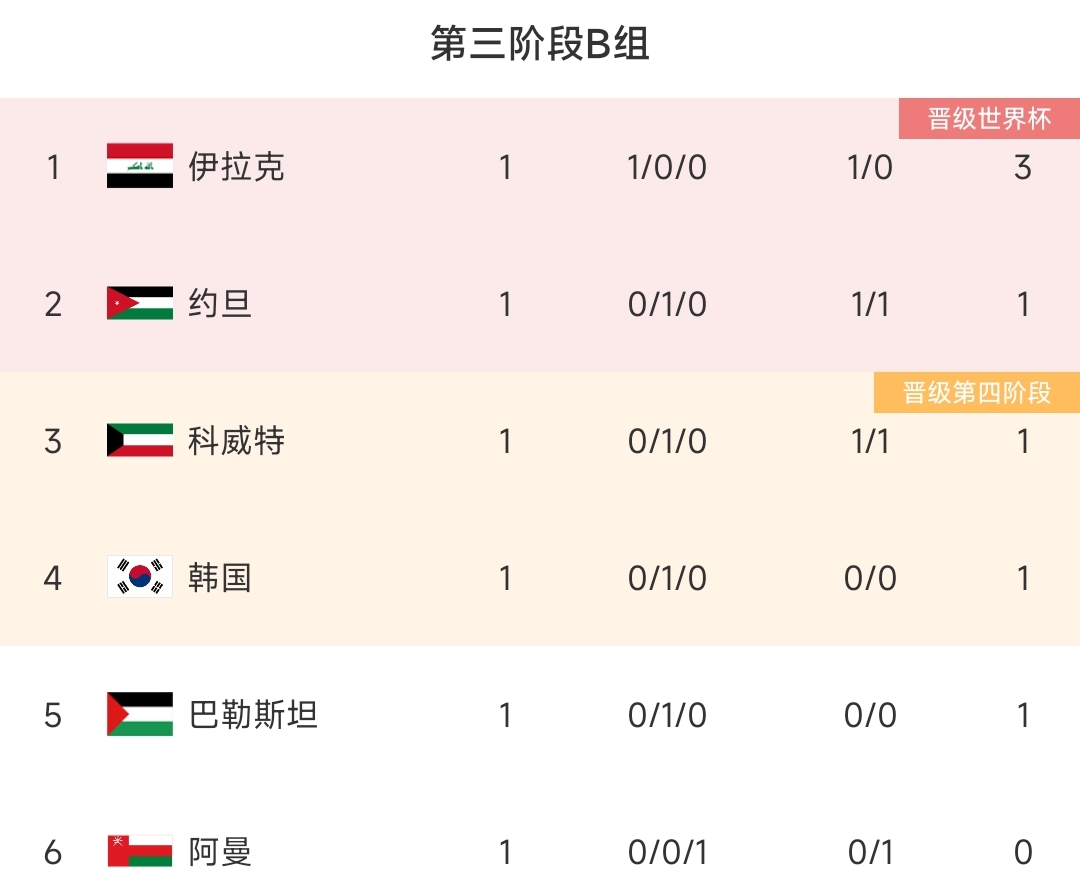Select team name 科威特
1080x895 pixels.
(x=236, y=441)
